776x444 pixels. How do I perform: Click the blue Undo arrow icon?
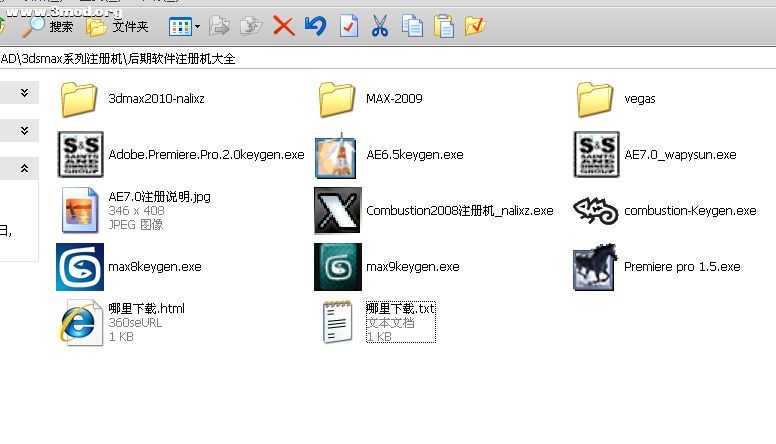pos(315,26)
